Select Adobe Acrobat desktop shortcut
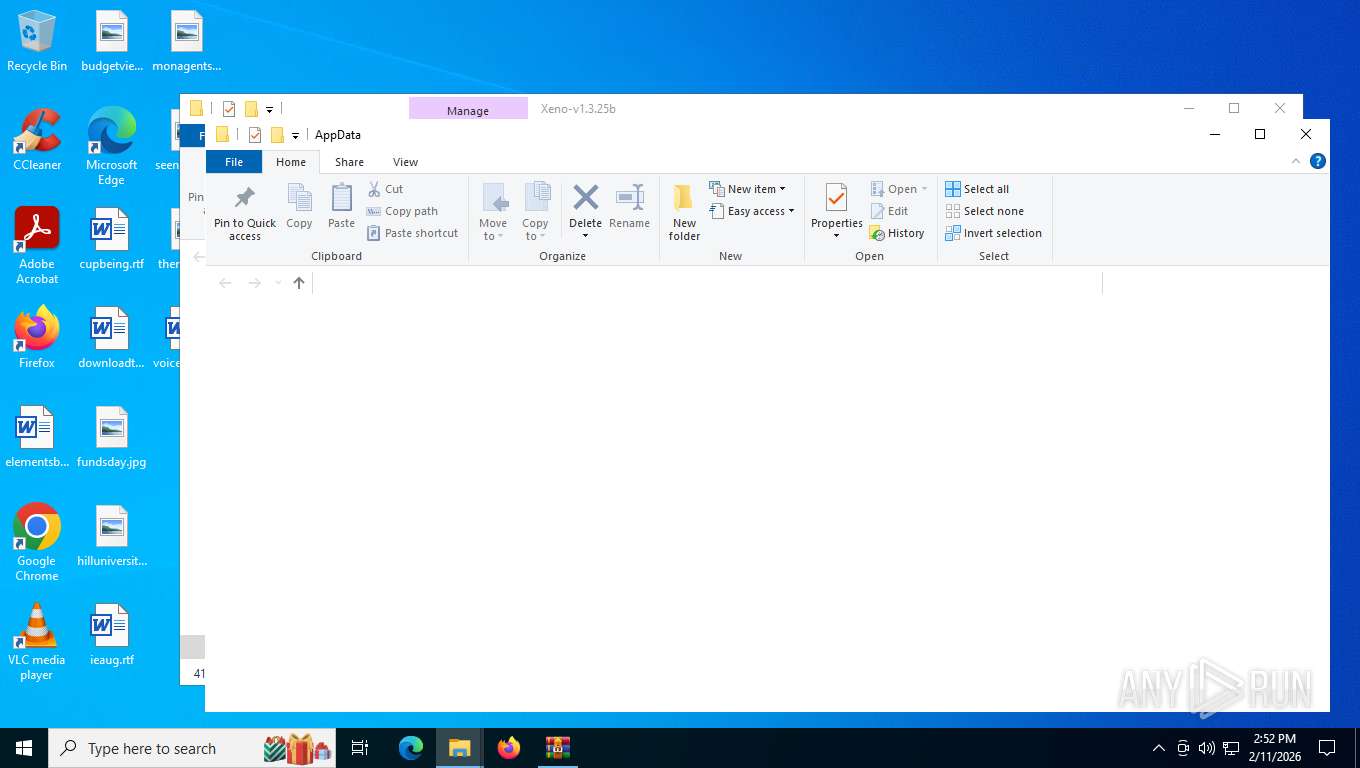1360x768 pixels. tap(37, 246)
